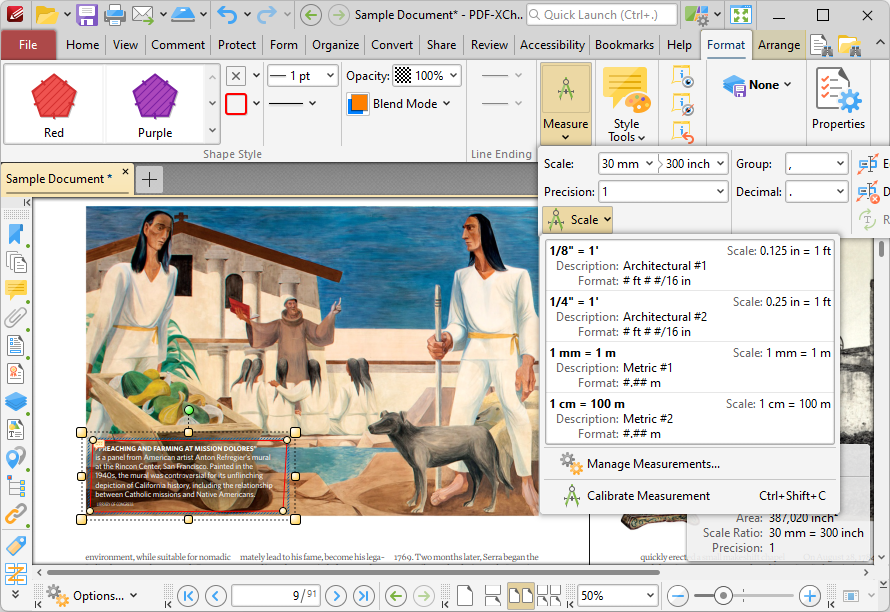Open the None layer dropdown
Viewport: 890px width, 612px height.
[x=757, y=85]
